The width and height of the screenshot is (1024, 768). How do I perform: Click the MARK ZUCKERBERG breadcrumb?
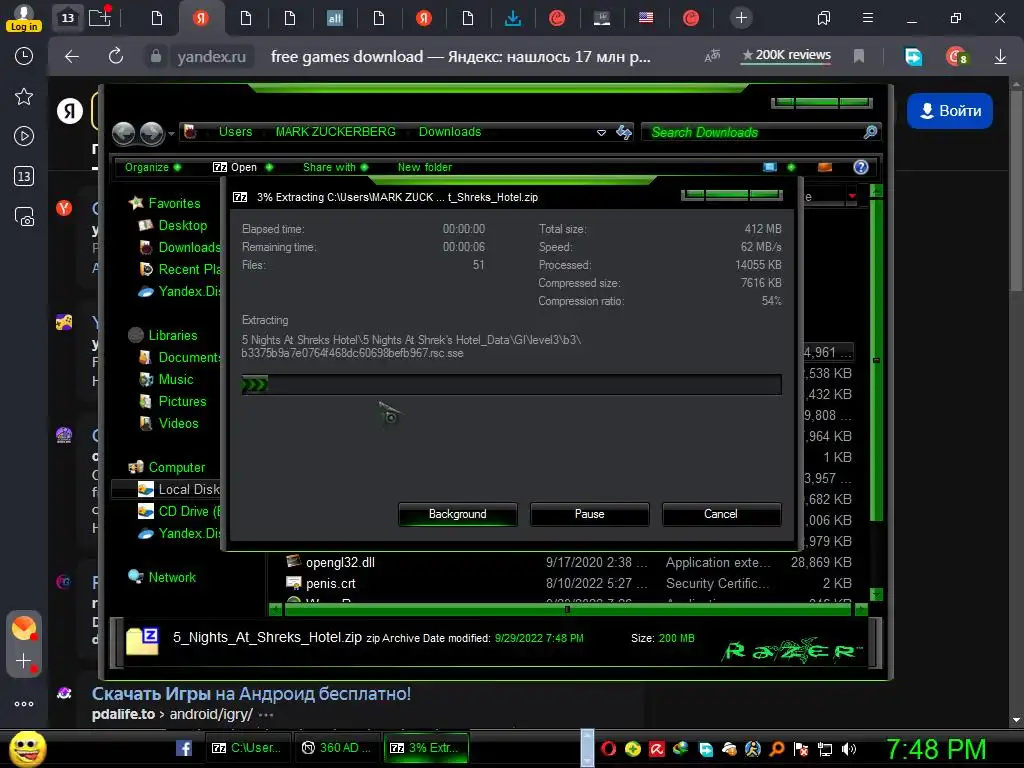pyautogui.click(x=336, y=132)
